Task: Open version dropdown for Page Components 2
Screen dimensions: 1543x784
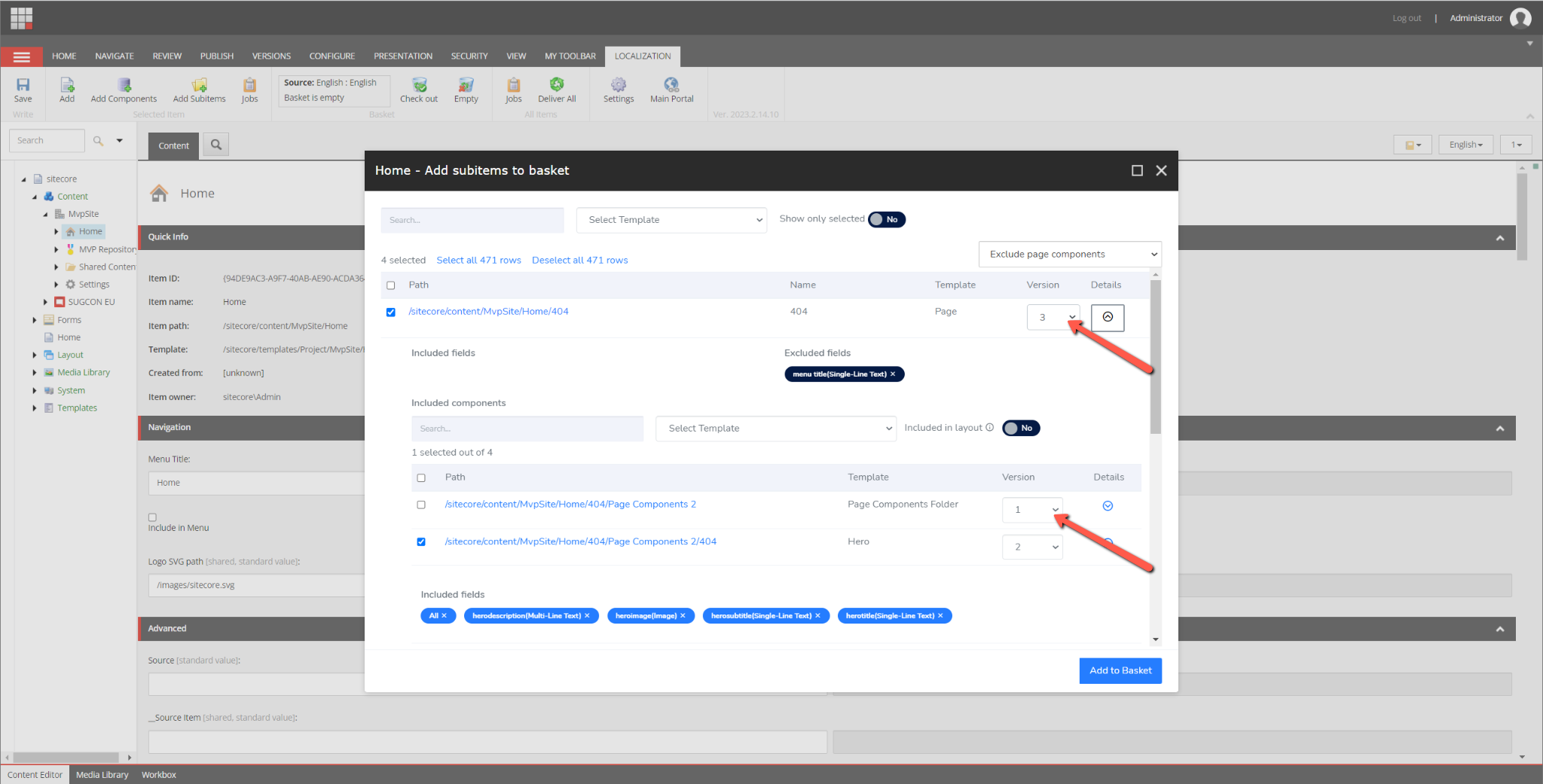Action: tap(1032, 510)
